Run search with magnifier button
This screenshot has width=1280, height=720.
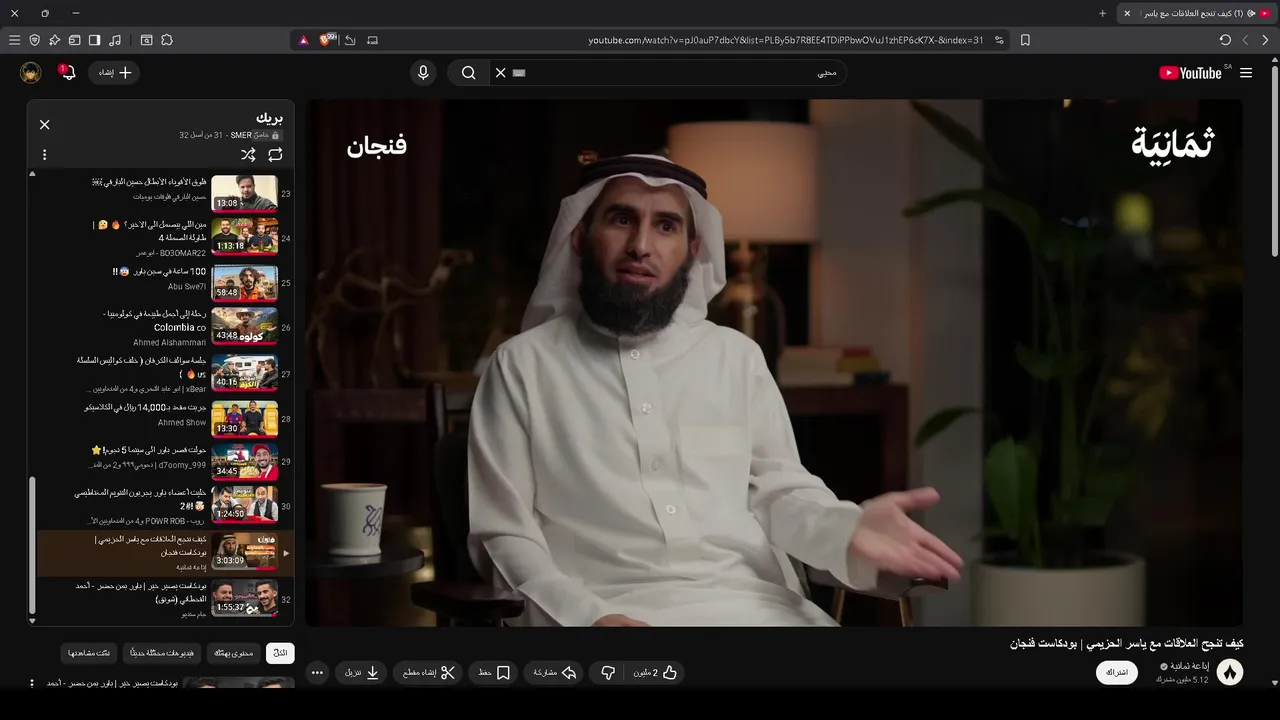468,73
